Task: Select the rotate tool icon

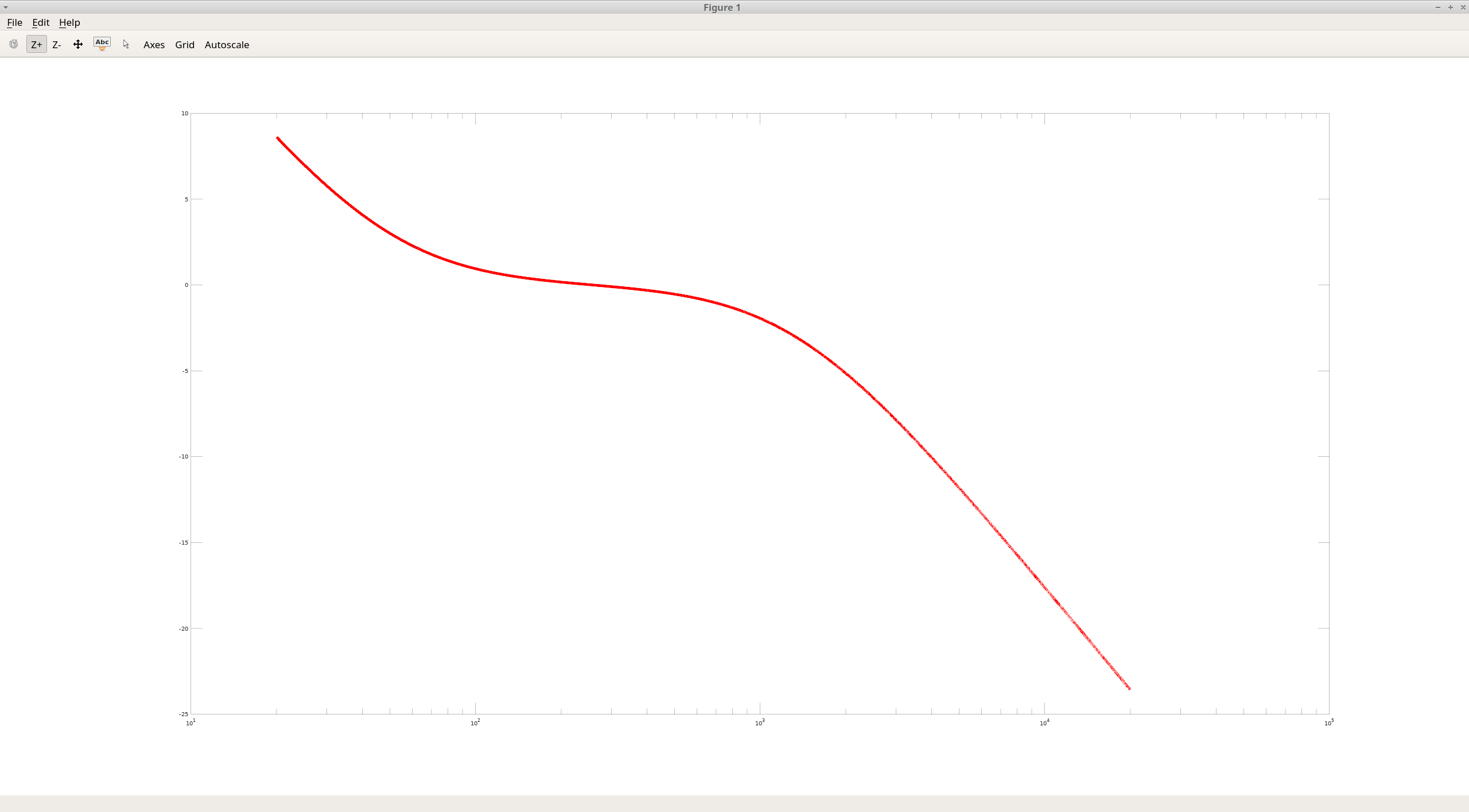Action: point(13,44)
